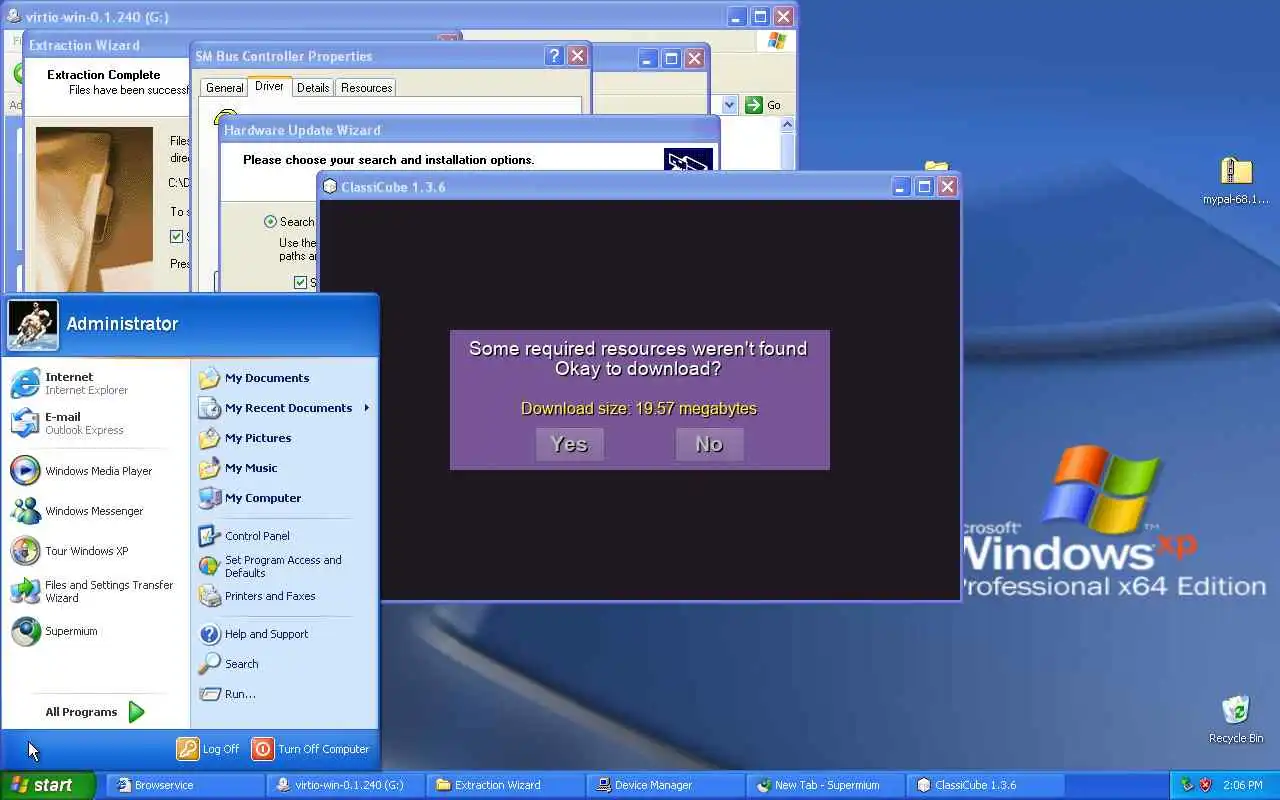Click scroll up arrow in virtio-win window
This screenshot has width=1280, height=800.
click(787, 125)
